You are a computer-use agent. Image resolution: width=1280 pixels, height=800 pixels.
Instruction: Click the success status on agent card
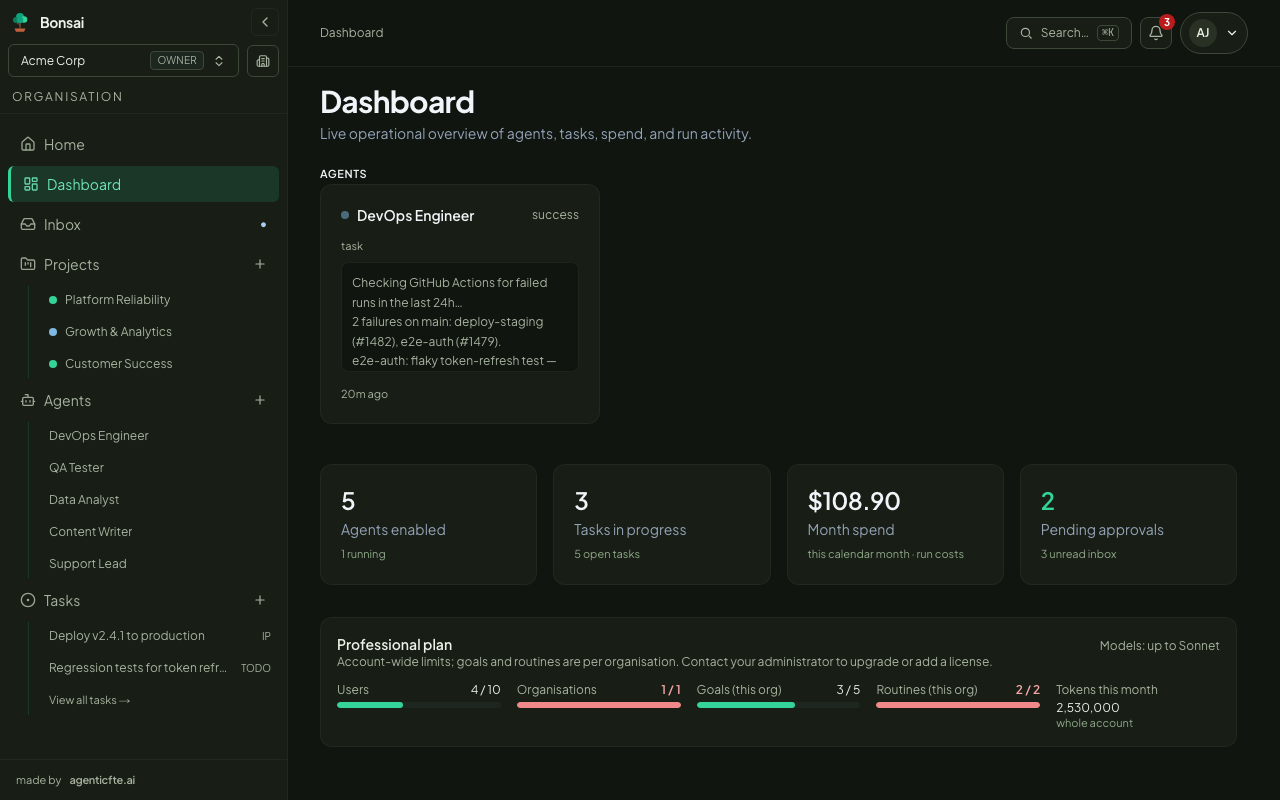click(x=555, y=215)
